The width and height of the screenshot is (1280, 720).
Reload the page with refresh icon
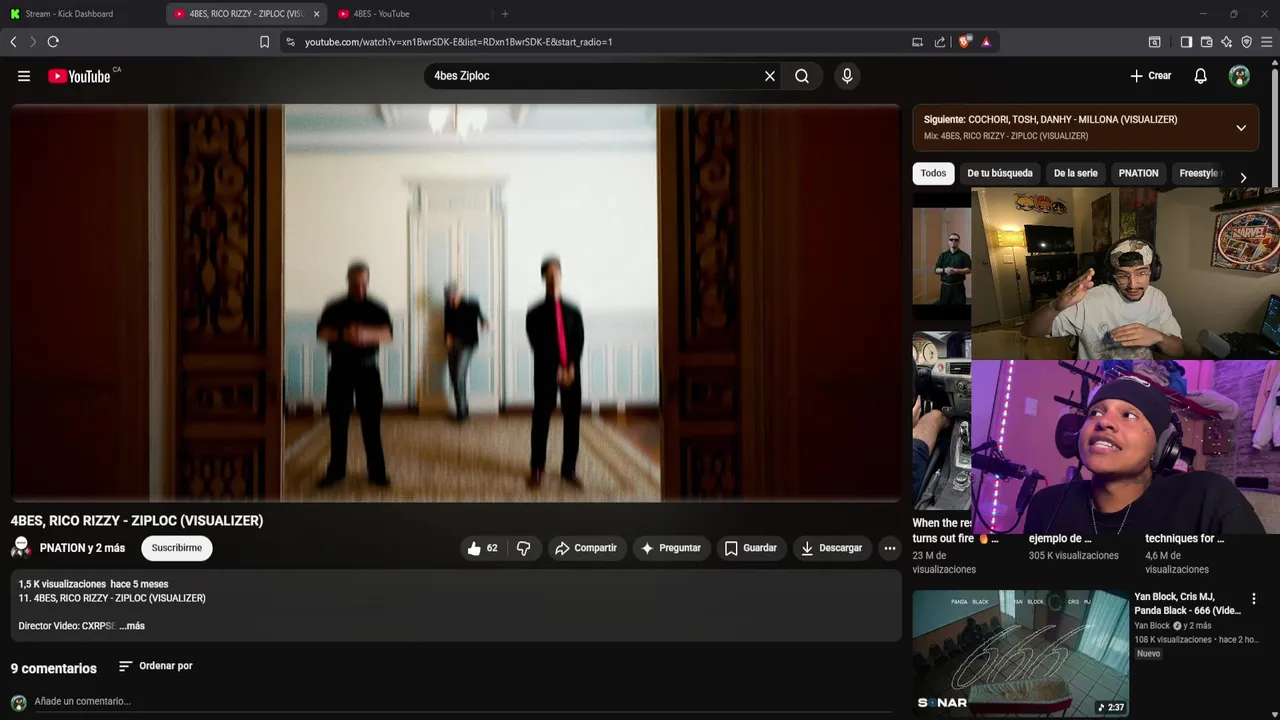pyautogui.click(x=53, y=42)
